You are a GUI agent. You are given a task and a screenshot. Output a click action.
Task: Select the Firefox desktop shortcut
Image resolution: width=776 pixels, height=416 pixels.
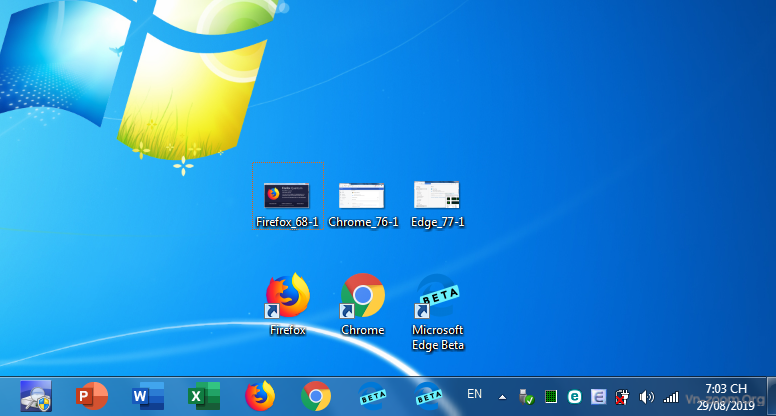(288, 304)
